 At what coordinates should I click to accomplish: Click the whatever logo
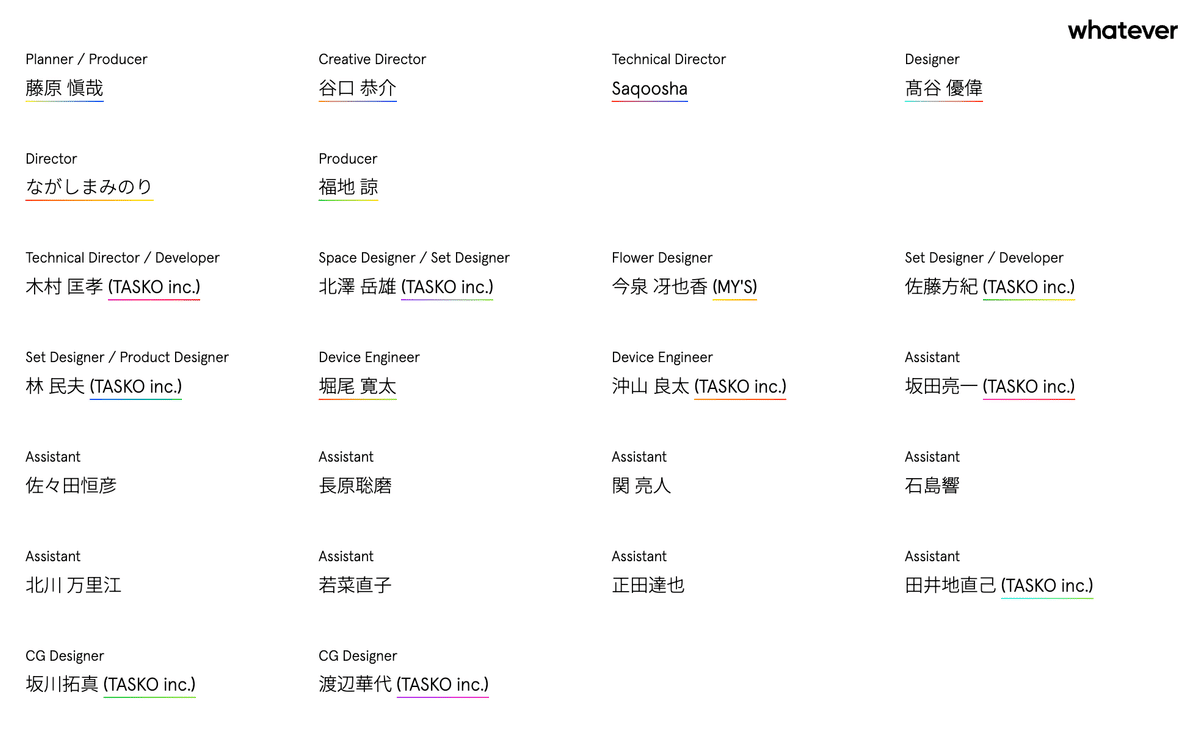1122,30
